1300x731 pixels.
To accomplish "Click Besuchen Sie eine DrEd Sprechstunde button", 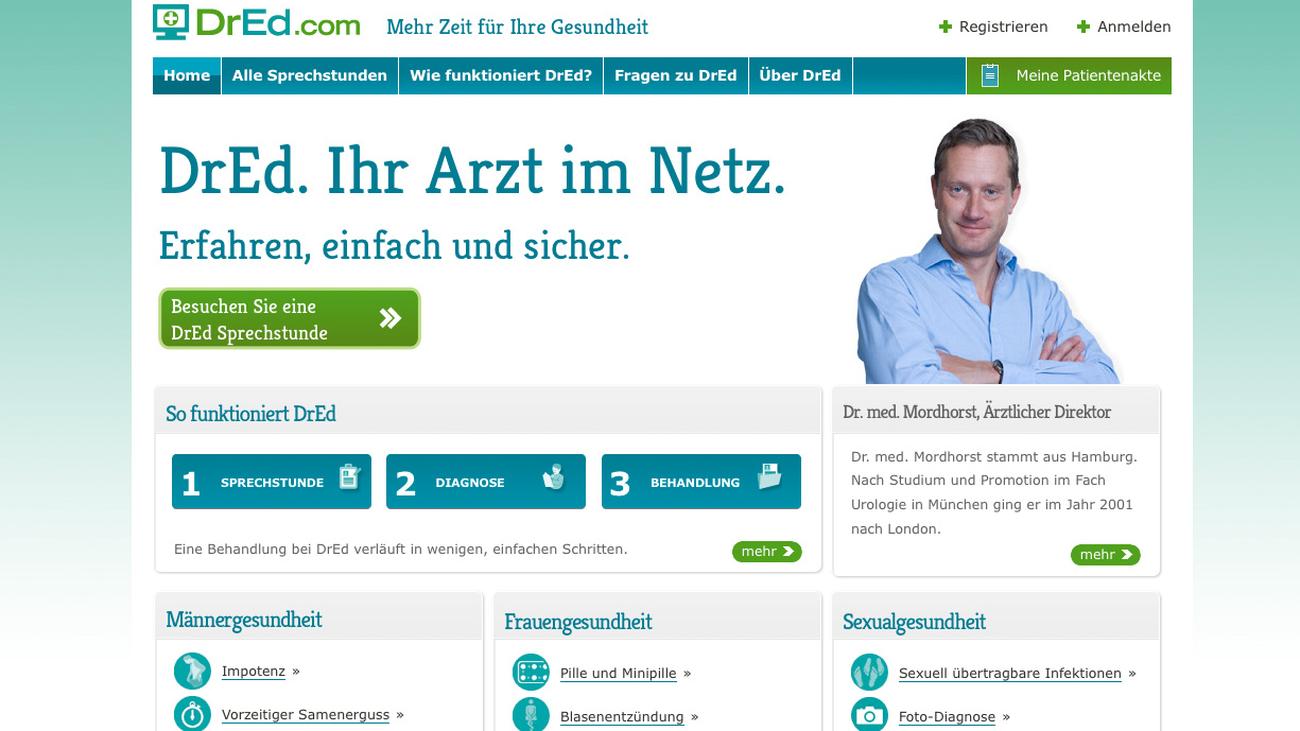I will tap(289, 319).
